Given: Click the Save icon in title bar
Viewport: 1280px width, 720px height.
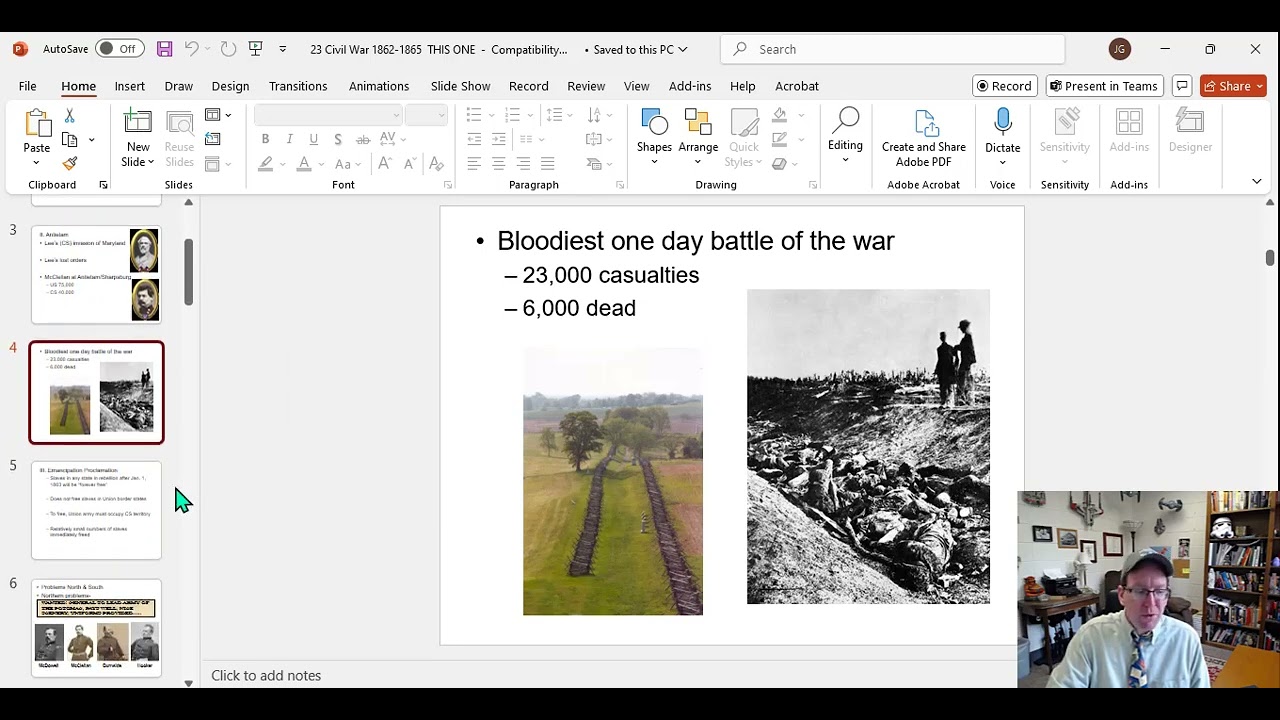Looking at the screenshot, I should (x=164, y=49).
